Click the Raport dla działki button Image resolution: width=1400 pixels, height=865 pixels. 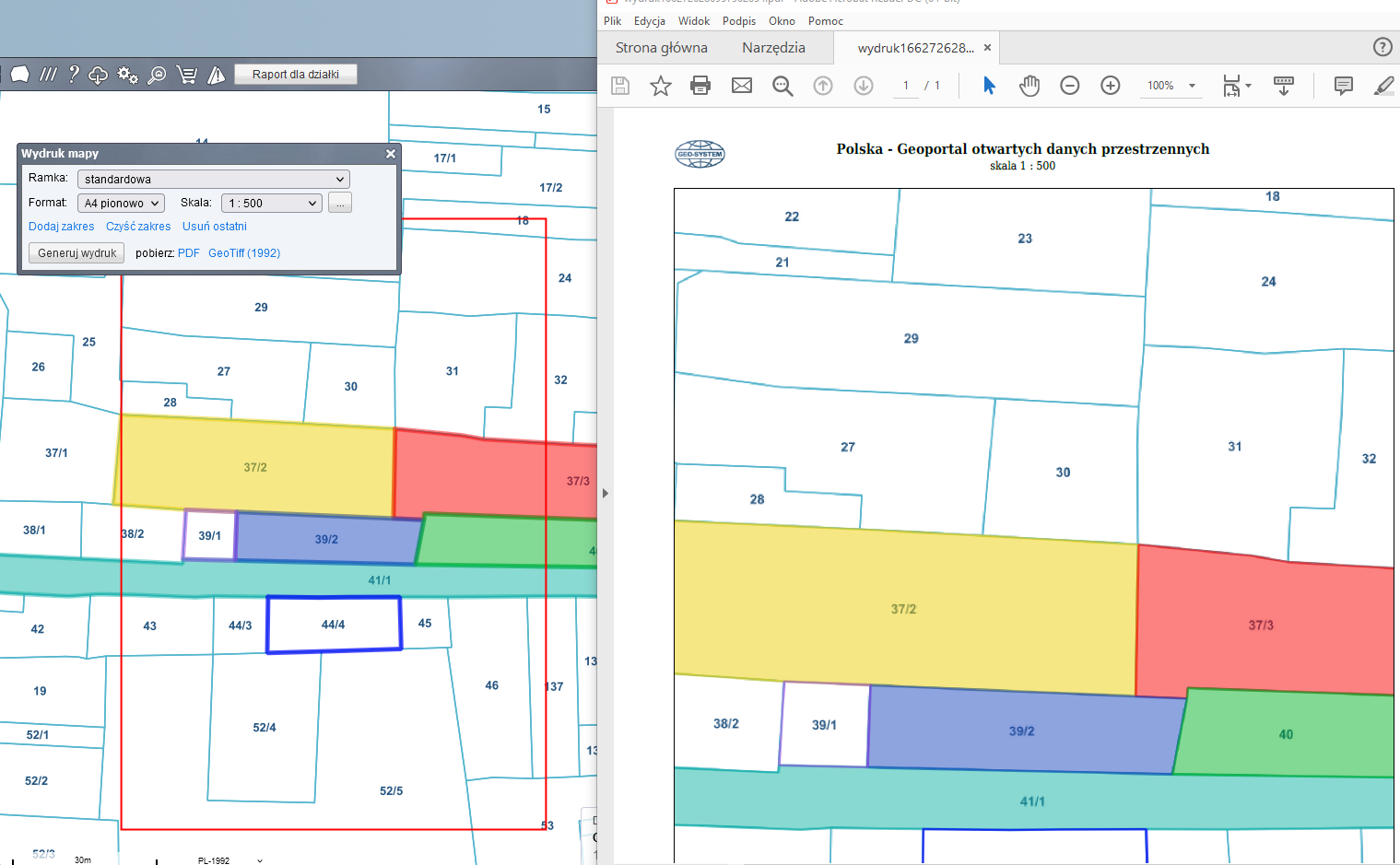[296, 75]
